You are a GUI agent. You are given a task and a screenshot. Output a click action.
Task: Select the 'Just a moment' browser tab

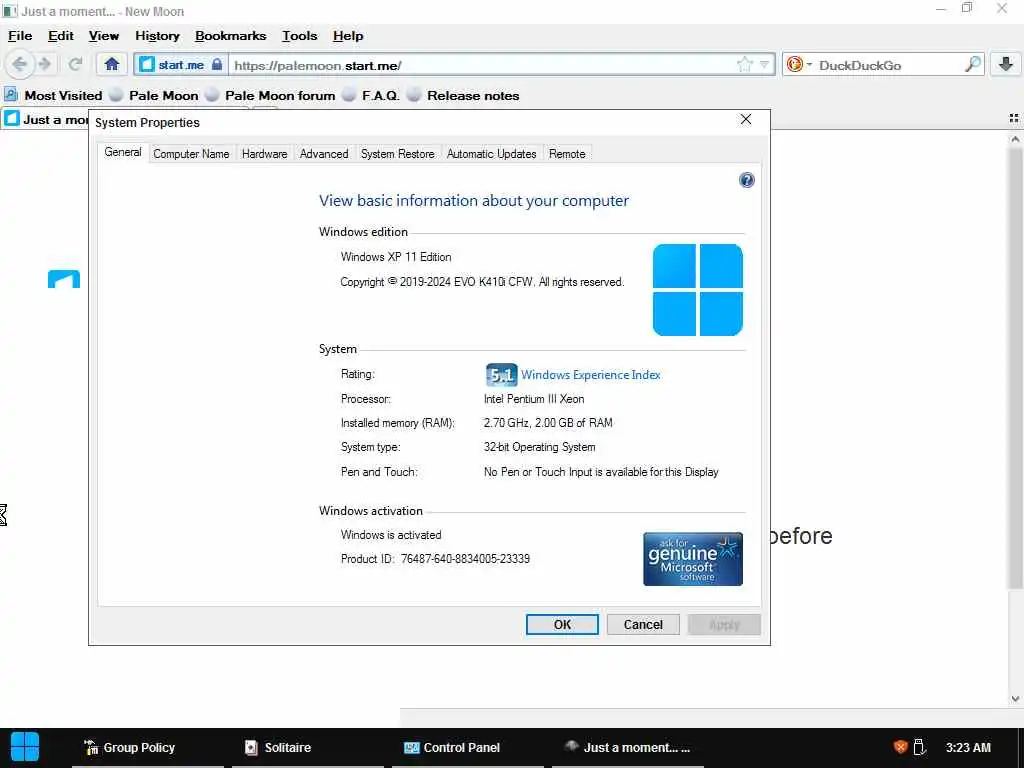[46, 120]
